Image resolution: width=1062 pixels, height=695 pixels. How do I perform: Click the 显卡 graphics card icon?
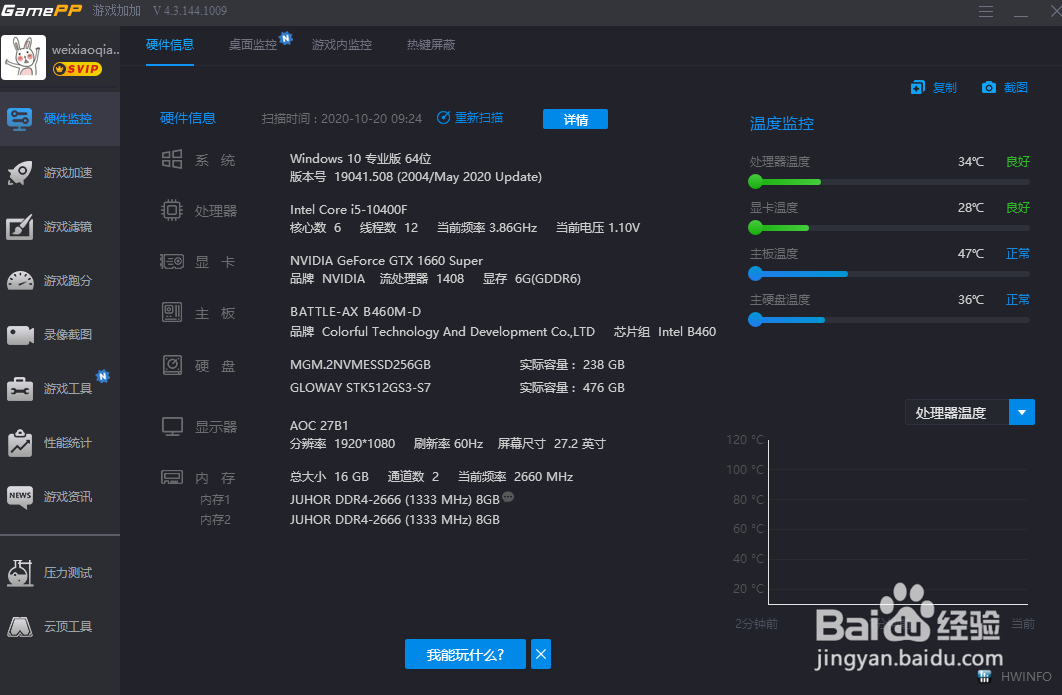click(171, 261)
